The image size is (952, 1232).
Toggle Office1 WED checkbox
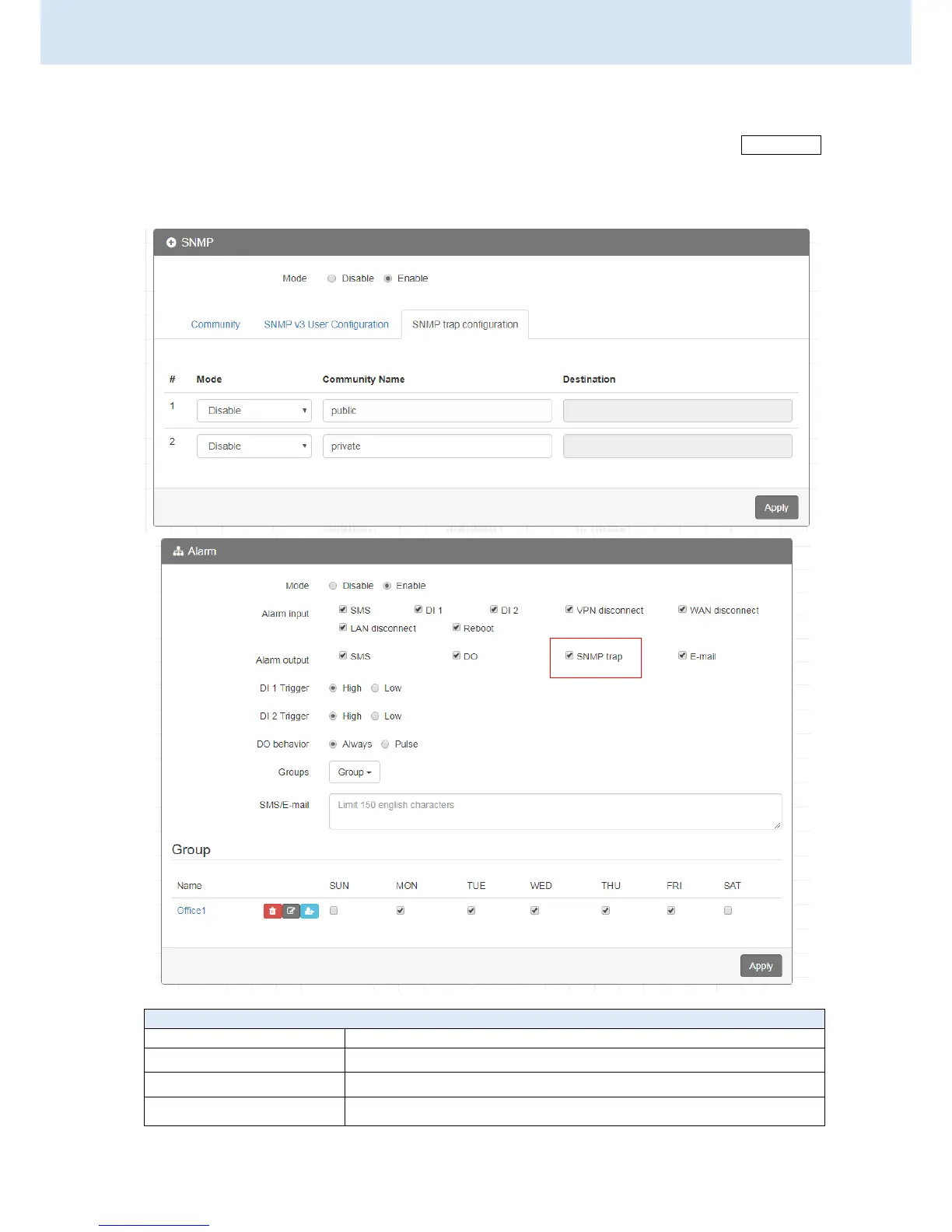click(x=535, y=911)
